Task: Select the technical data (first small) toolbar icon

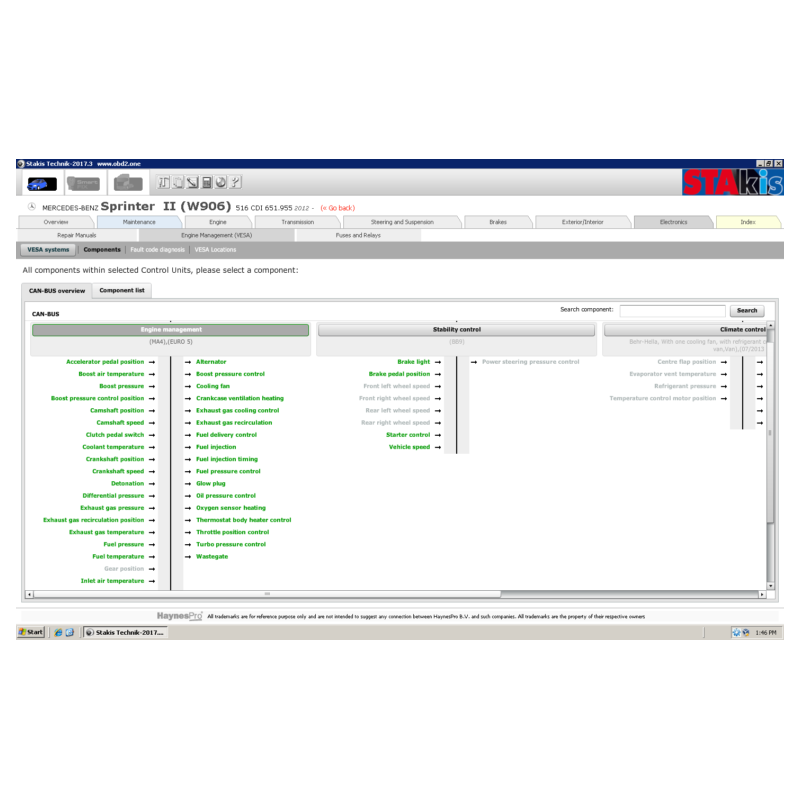Action: 164,182
